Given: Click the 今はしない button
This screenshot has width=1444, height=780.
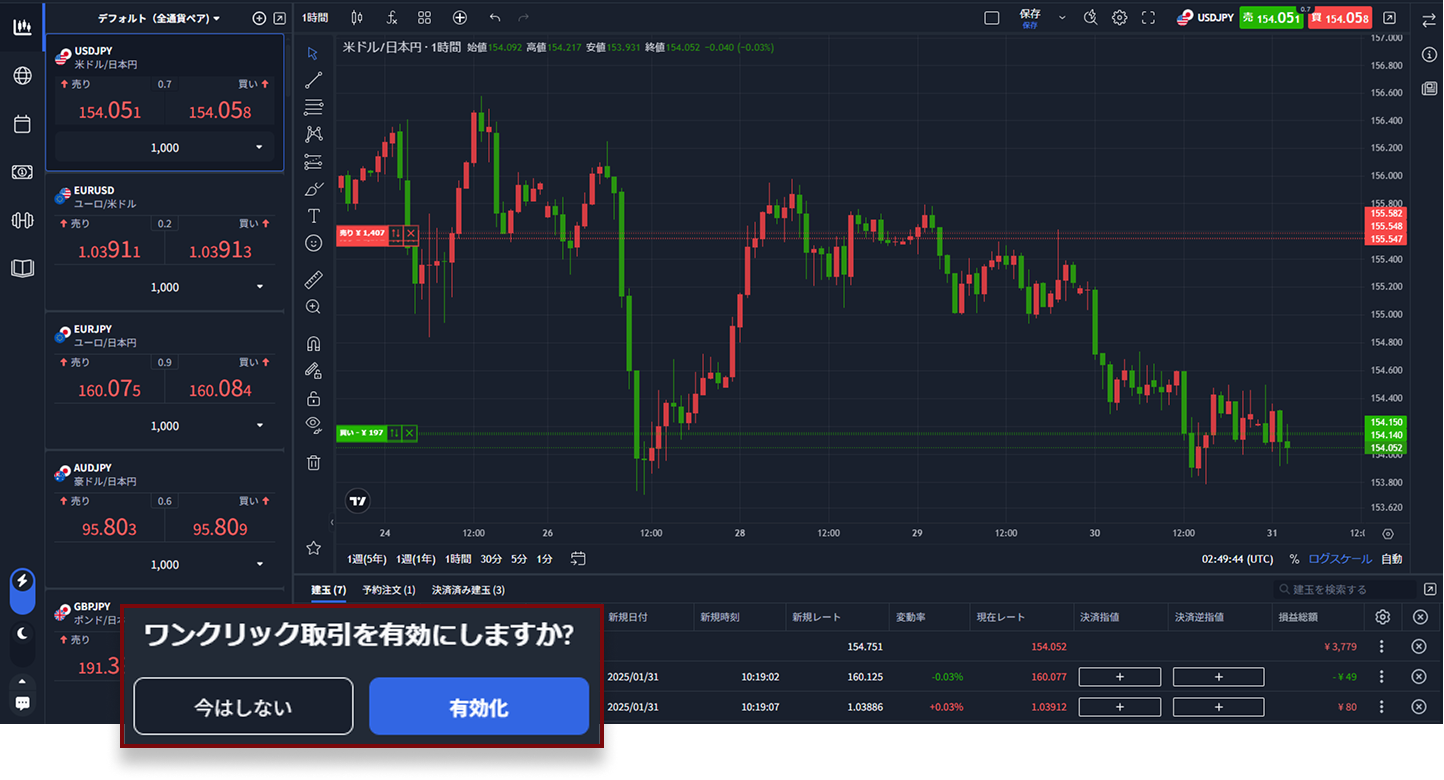Looking at the screenshot, I should click(x=243, y=707).
